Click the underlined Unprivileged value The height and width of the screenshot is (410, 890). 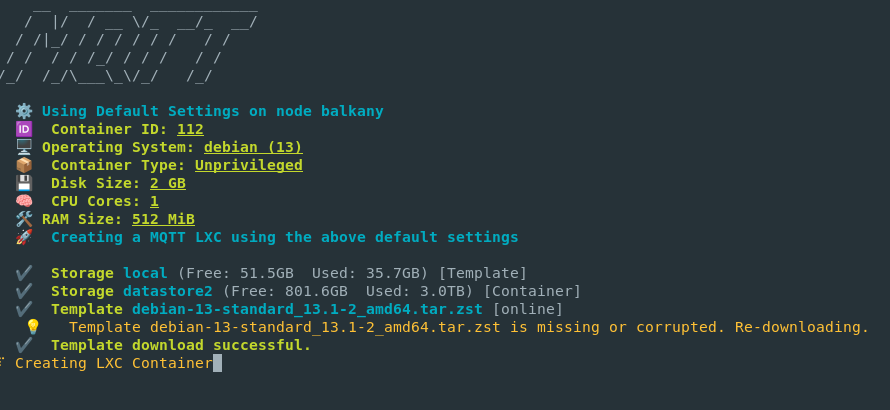(248, 165)
